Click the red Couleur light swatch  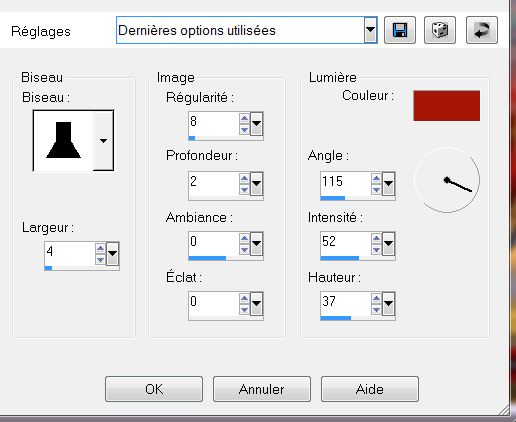[447, 106]
